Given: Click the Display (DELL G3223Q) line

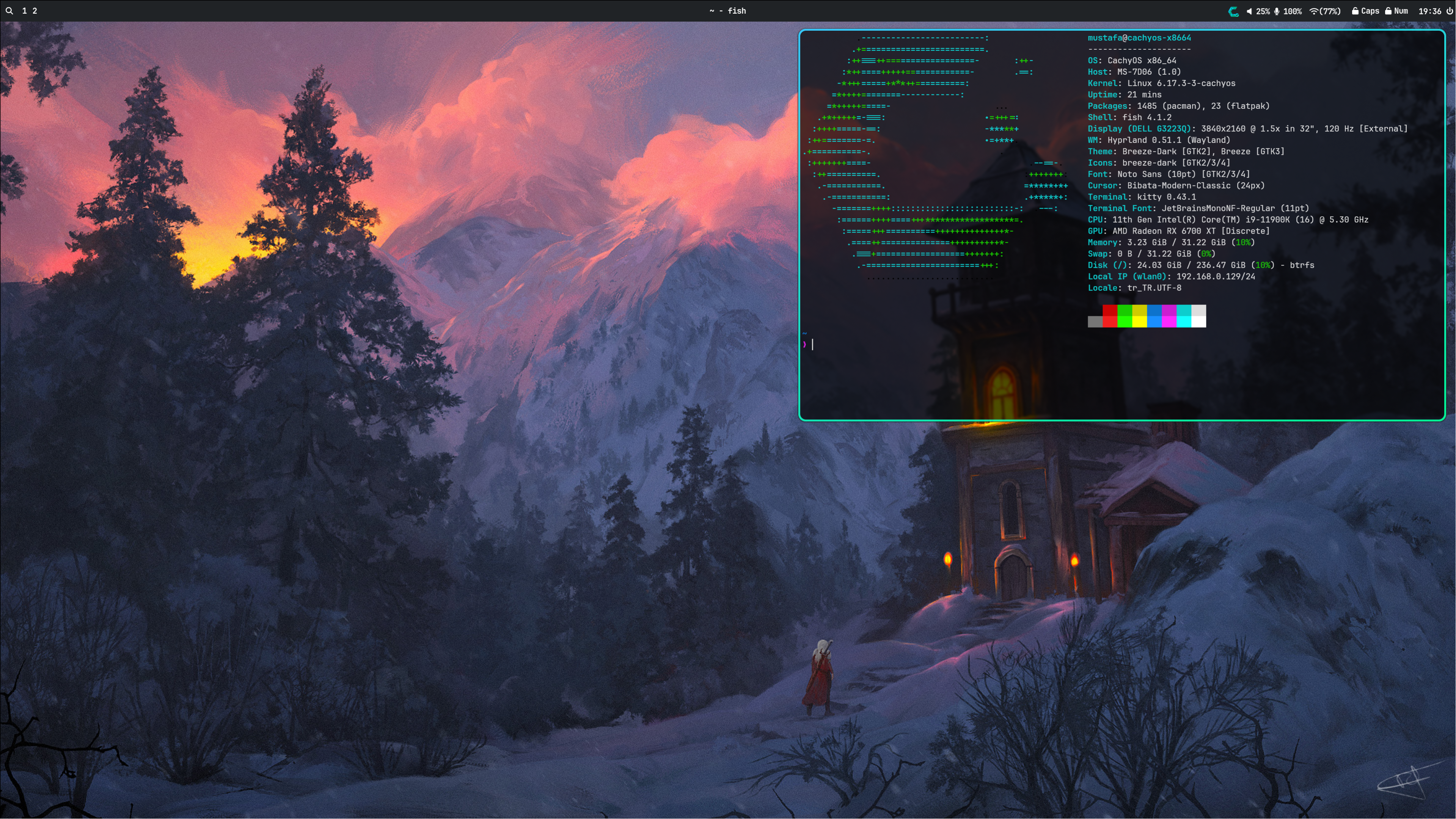Looking at the screenshot, I should click(x=1247, y=128).
